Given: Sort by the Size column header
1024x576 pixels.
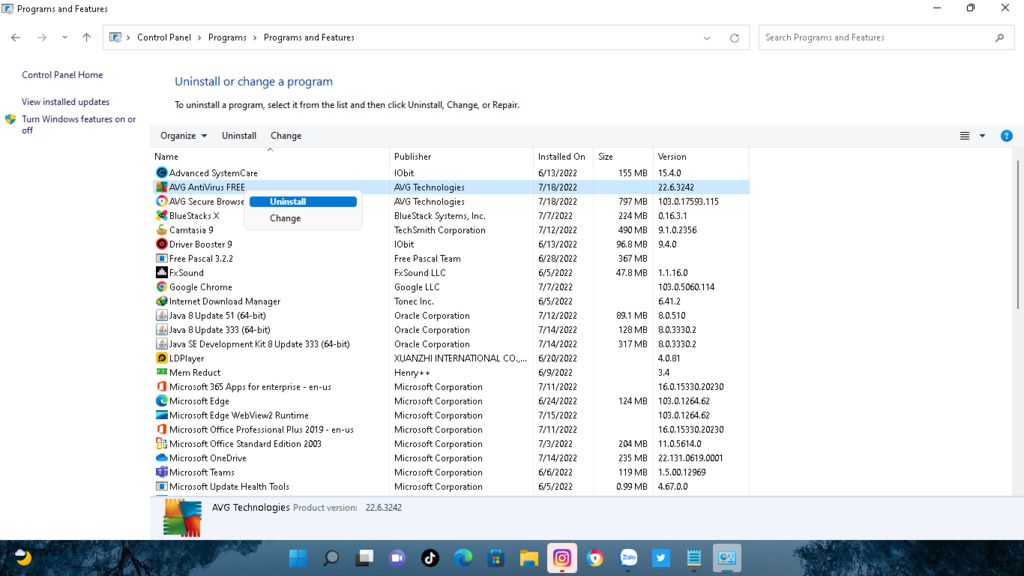Looking at the screenshot, I should [623, 157].
